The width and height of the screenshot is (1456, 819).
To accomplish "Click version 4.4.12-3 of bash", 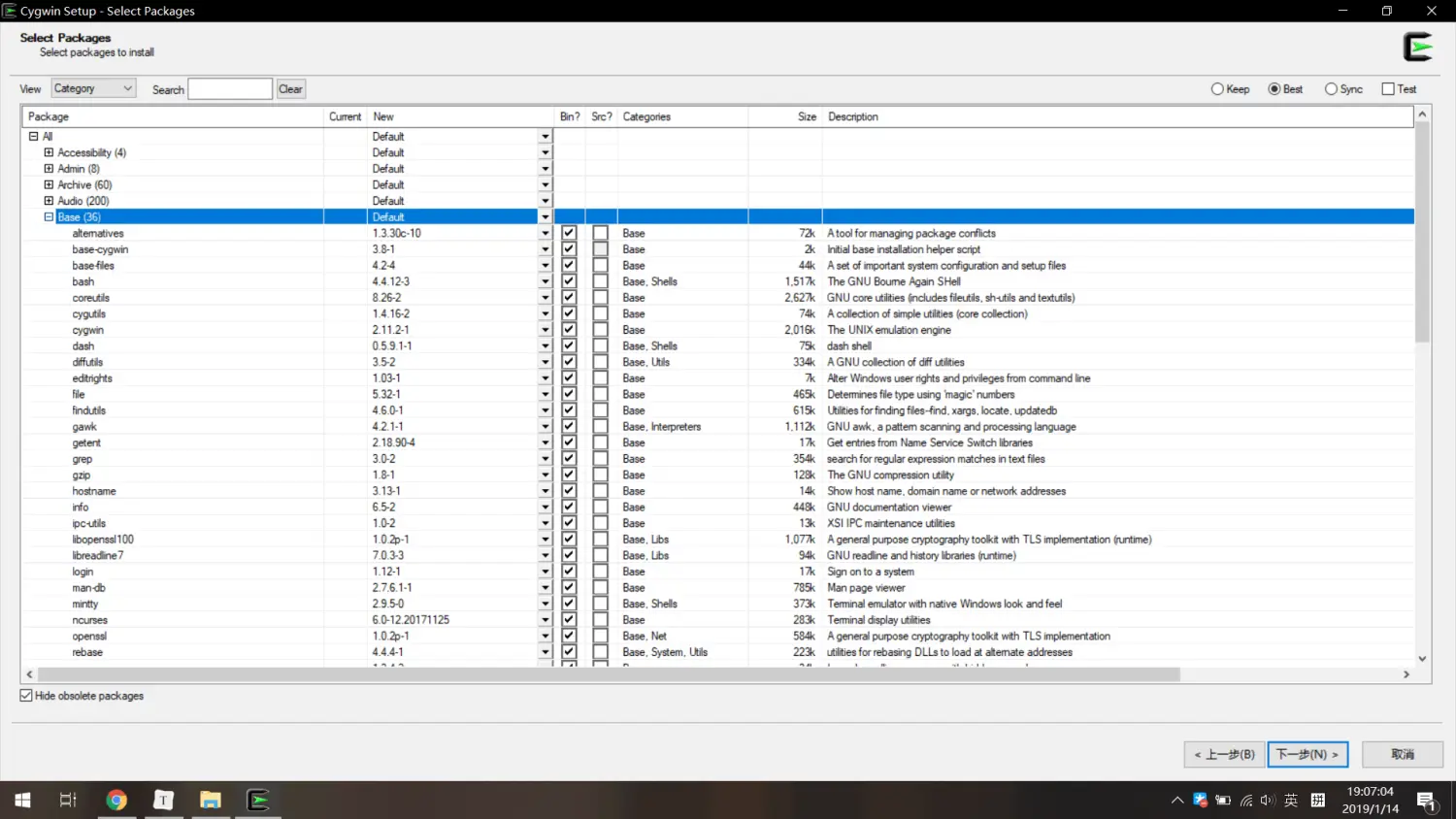I will (391, 281).
